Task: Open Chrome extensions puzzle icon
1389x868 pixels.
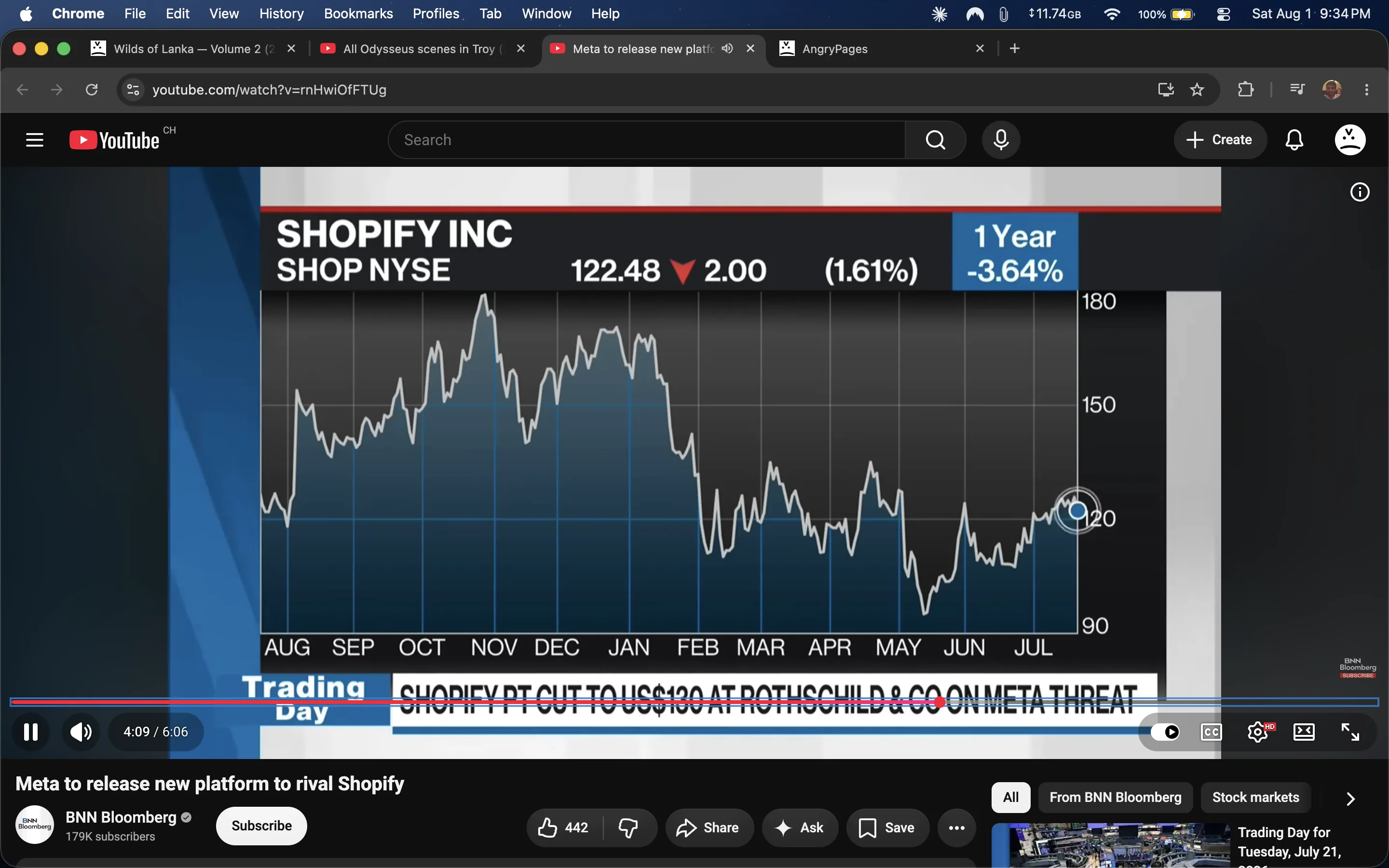Action: (1245, 90)
